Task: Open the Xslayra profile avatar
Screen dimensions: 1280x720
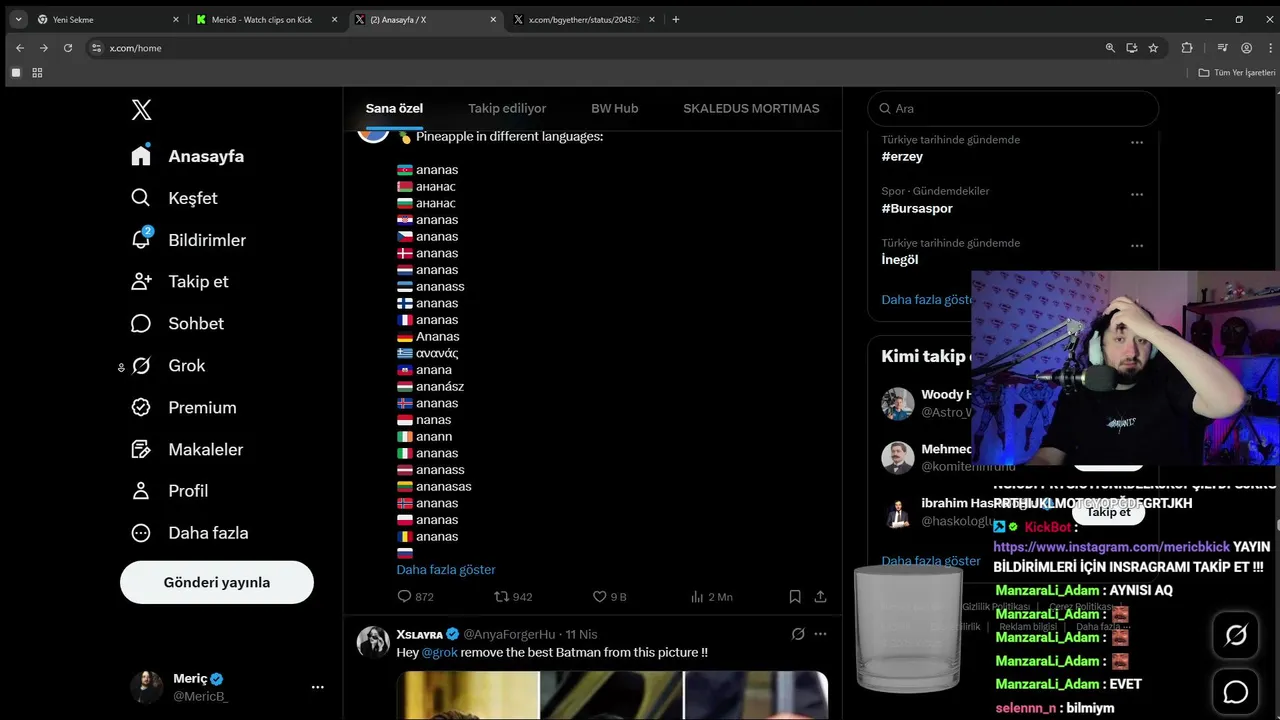Action: (x=373, y=642)
